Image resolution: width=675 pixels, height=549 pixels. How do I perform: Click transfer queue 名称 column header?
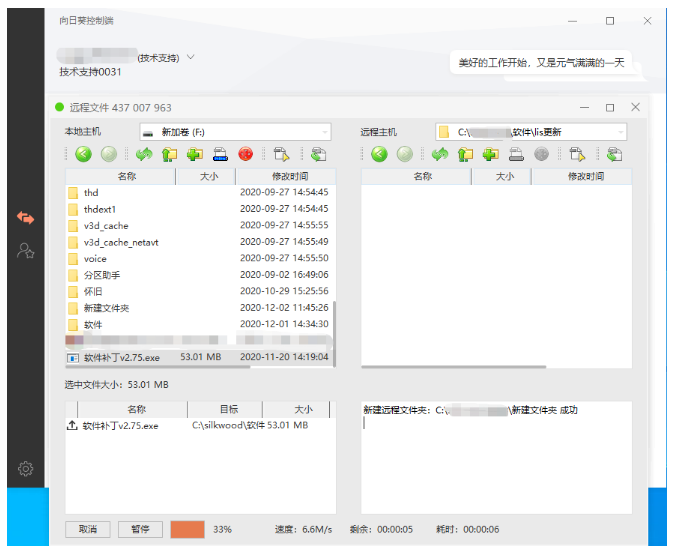[133, 409]
